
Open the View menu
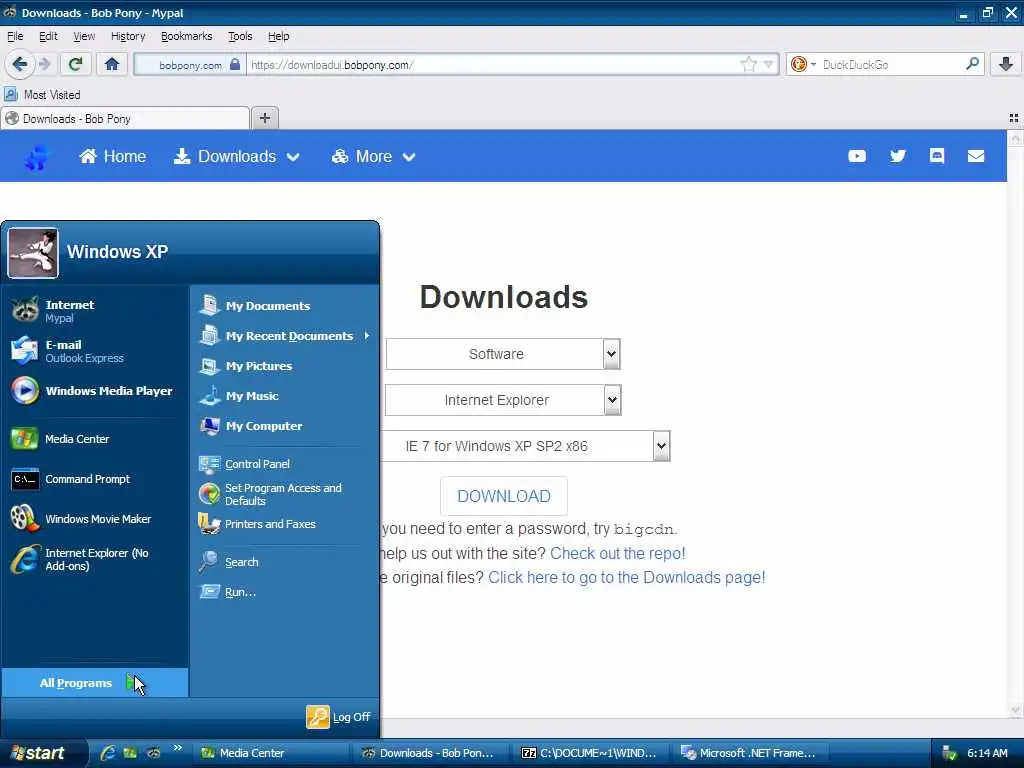84,36
